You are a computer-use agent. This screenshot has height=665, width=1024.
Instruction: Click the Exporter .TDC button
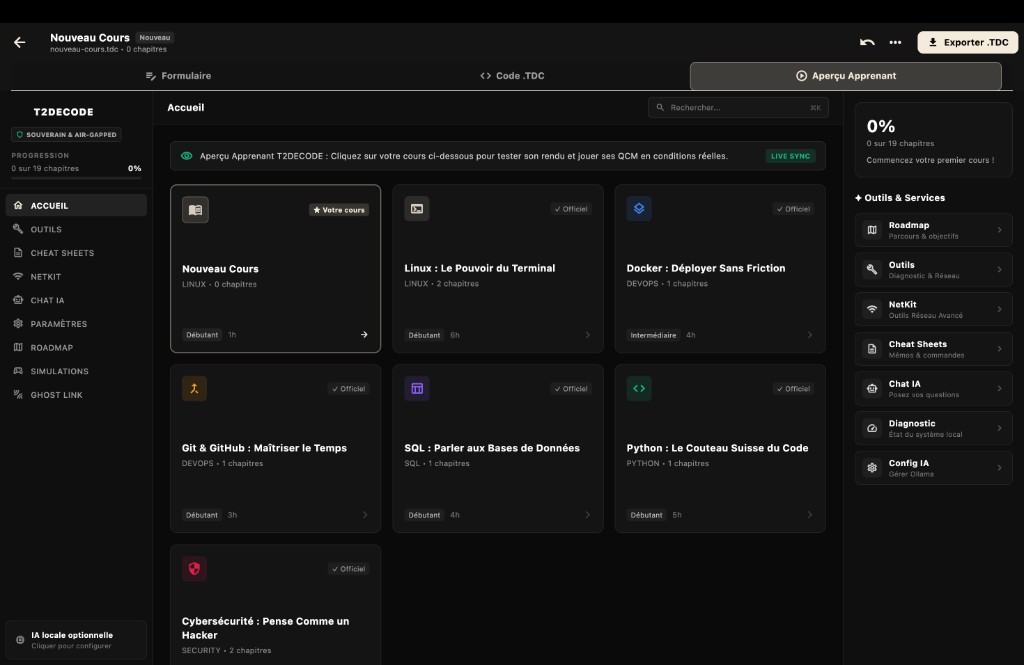tap(968, 42)
